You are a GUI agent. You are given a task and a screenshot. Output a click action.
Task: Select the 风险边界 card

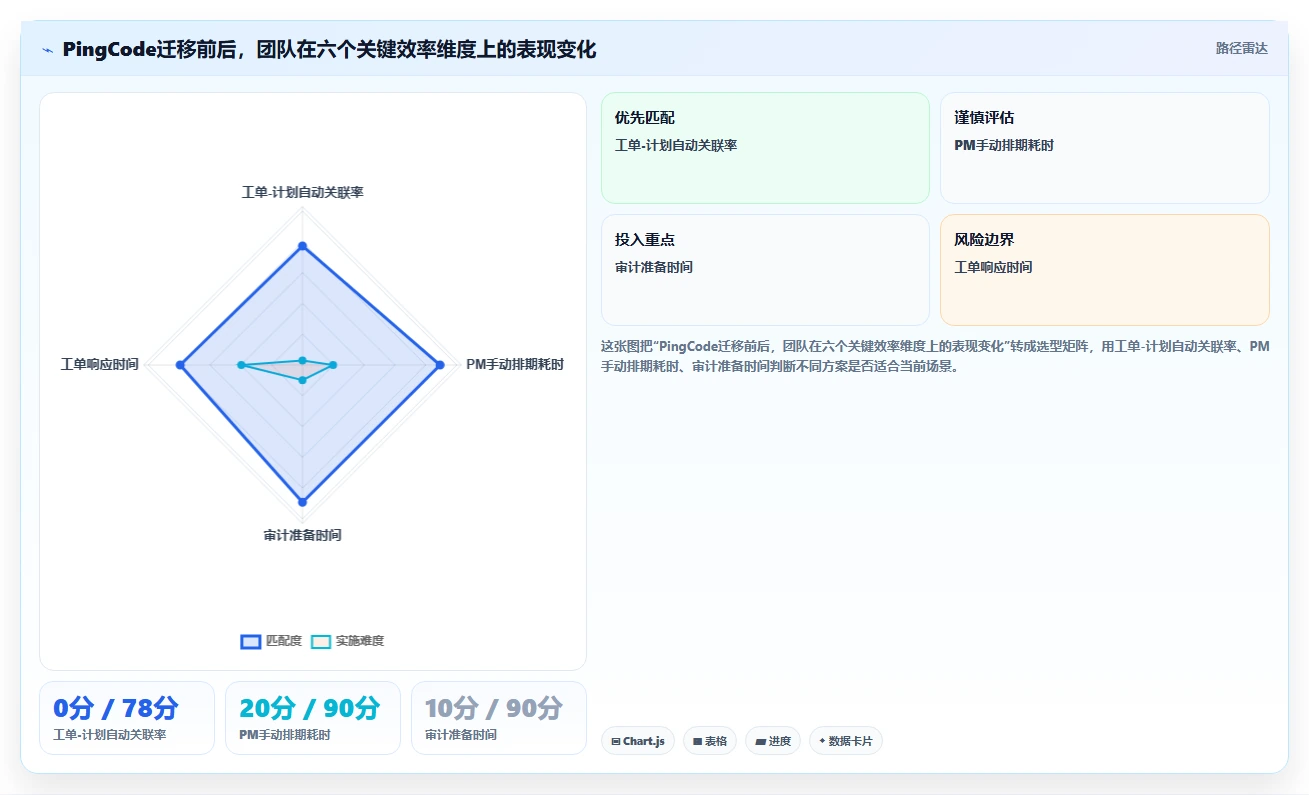[x=1105, y=270]
